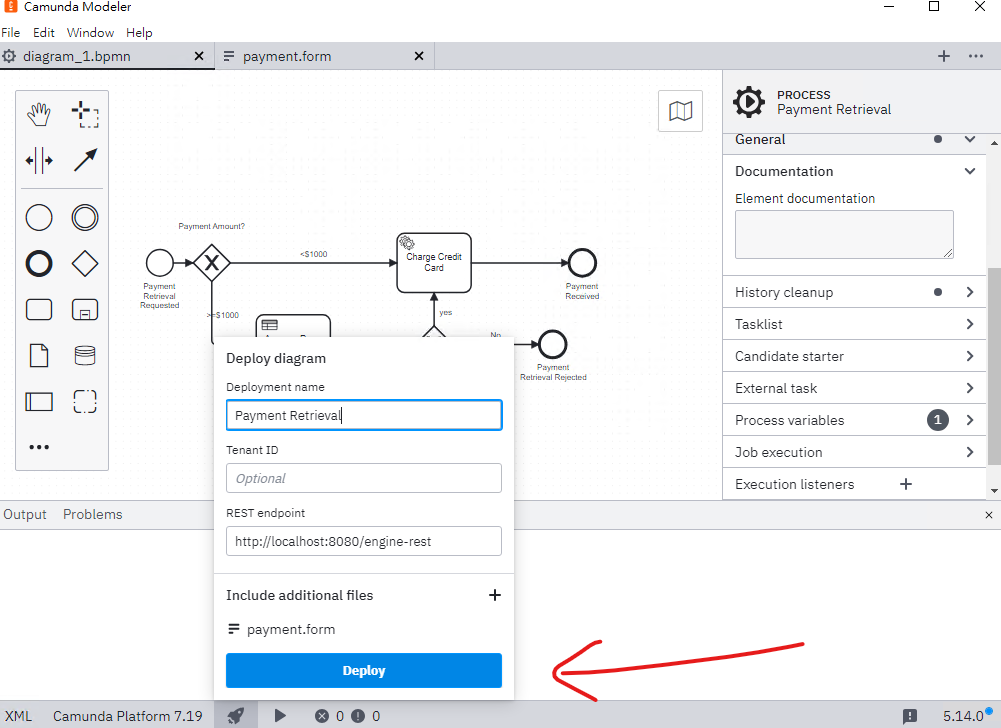Add additional files with plus icon

click(495, 595)
